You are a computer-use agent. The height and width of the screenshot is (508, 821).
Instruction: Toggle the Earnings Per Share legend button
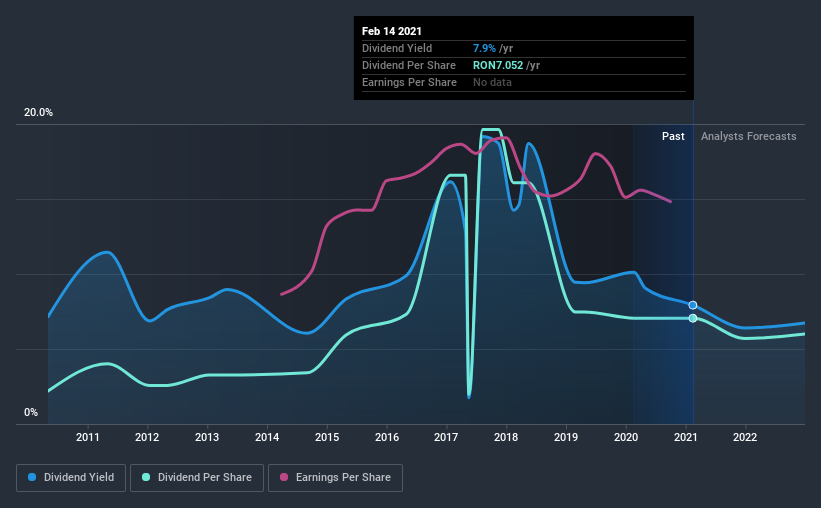[335, 478]
